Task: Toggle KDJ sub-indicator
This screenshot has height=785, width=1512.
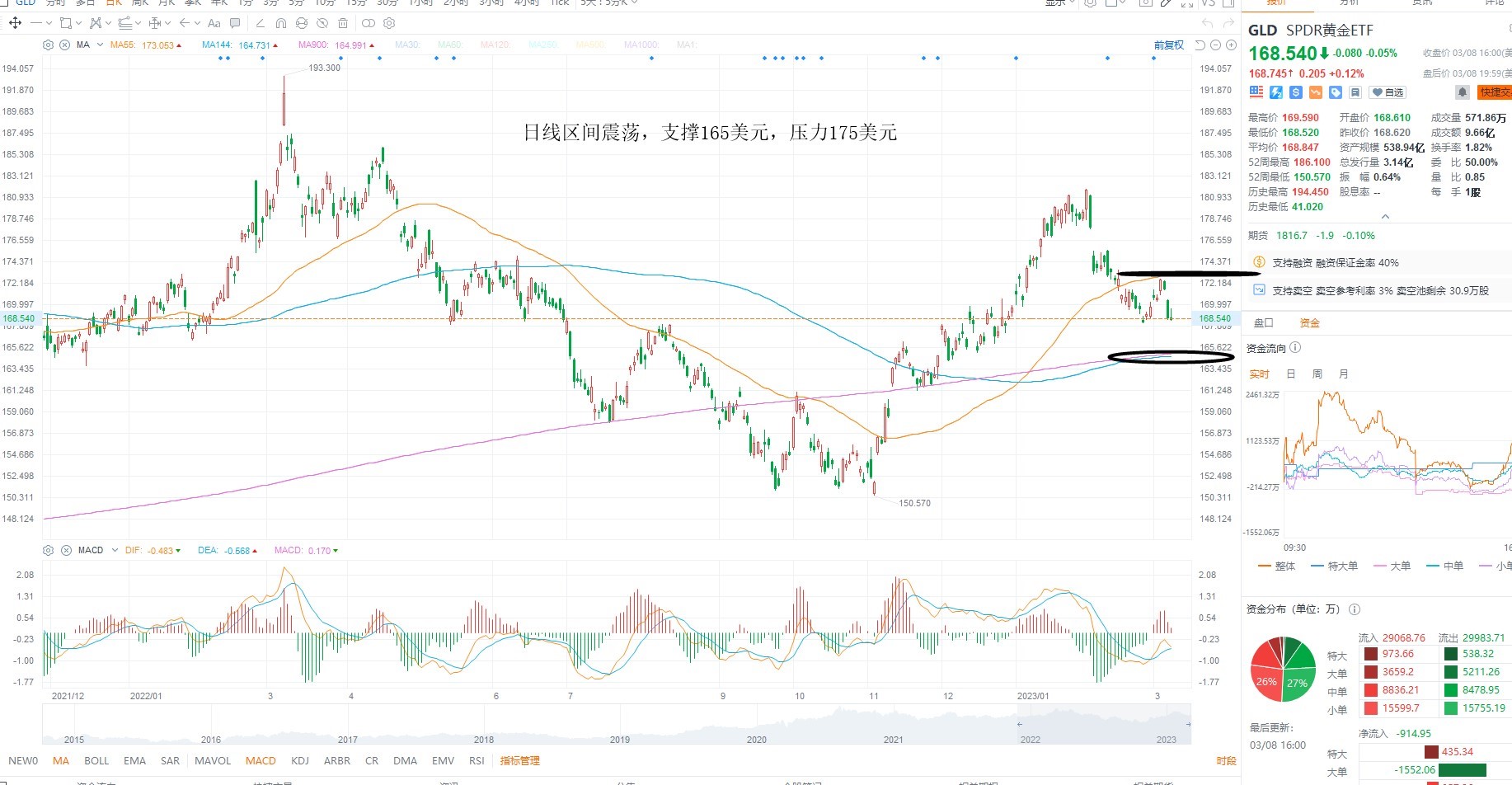Action: [300, 760]
